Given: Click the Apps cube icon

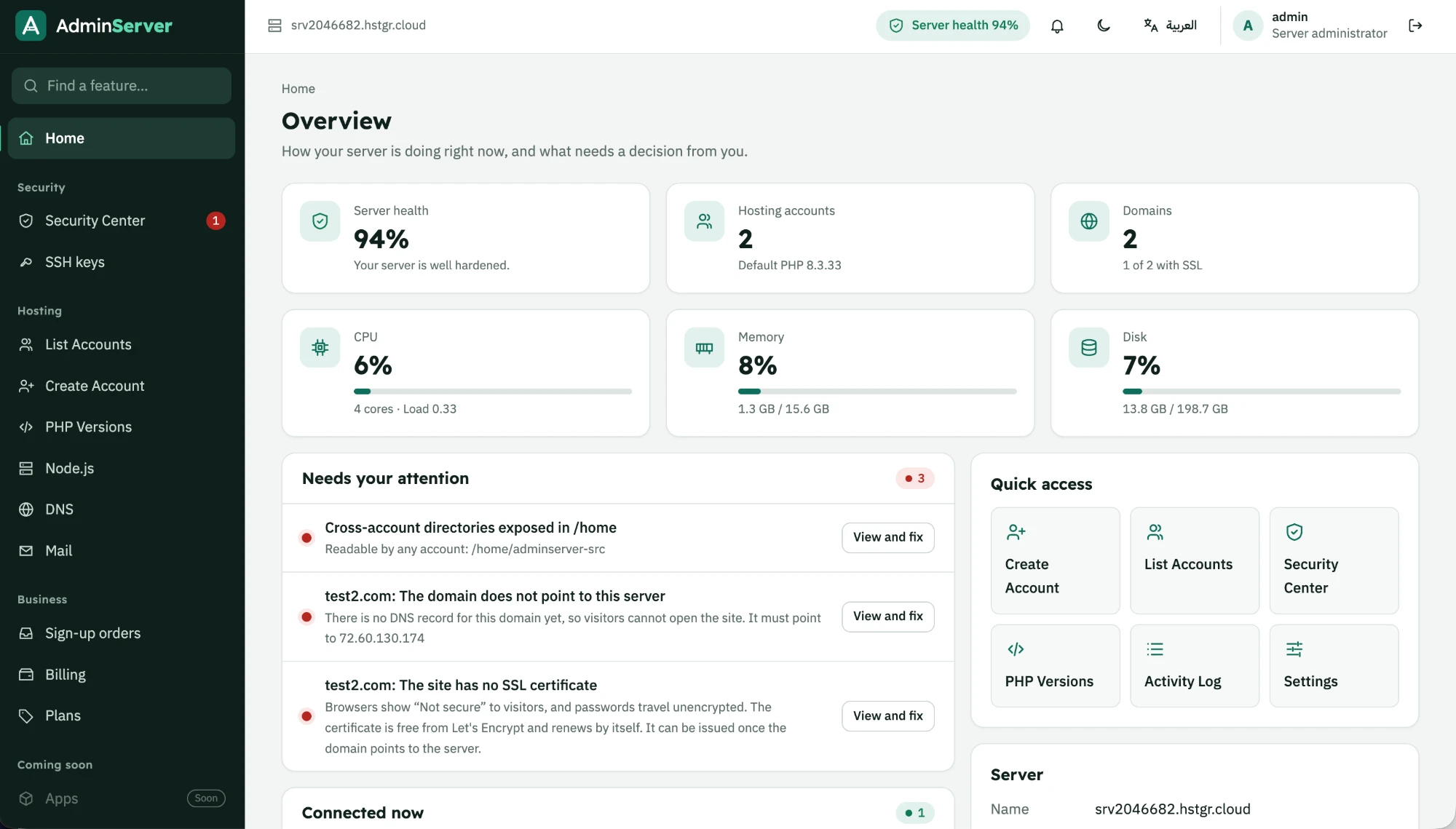Looking at the screenshot, I should (26, 798).
